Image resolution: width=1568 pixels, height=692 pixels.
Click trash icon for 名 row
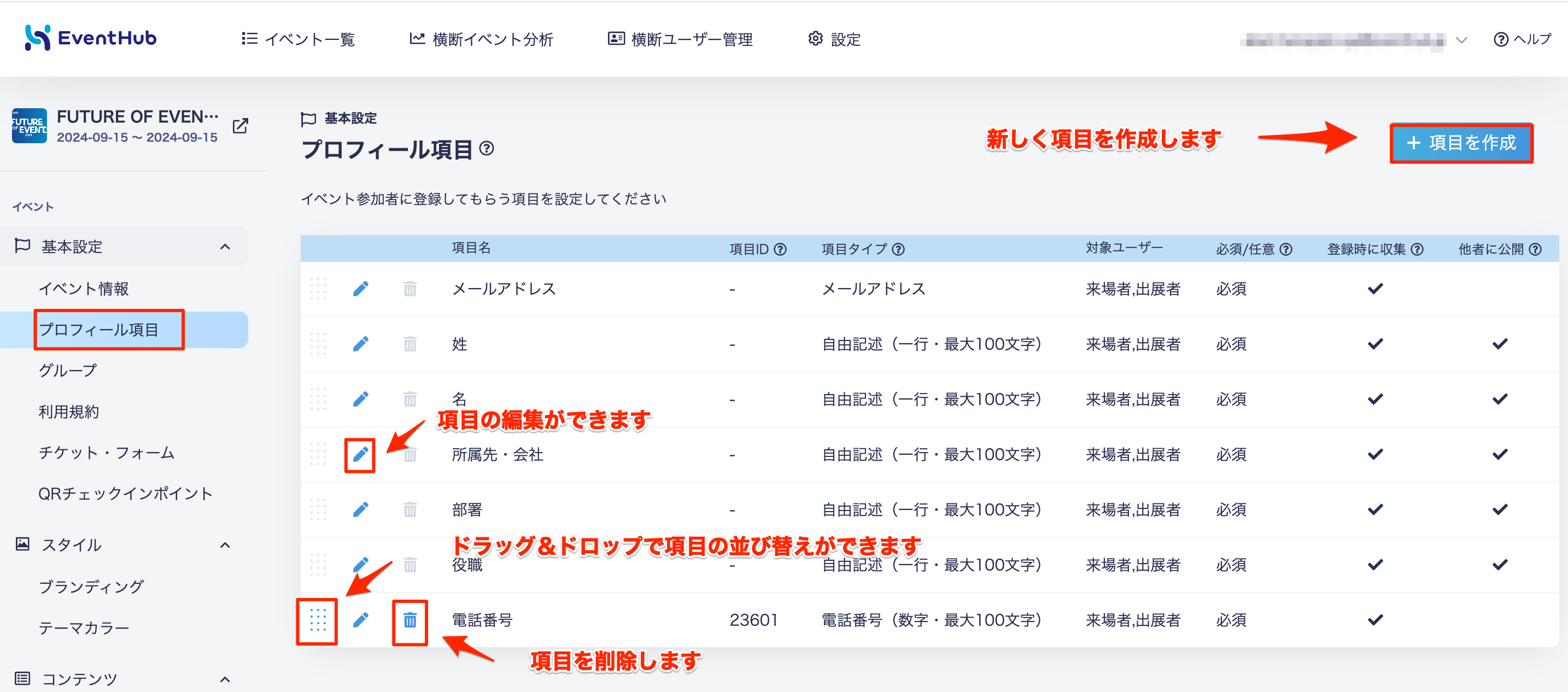410,399
